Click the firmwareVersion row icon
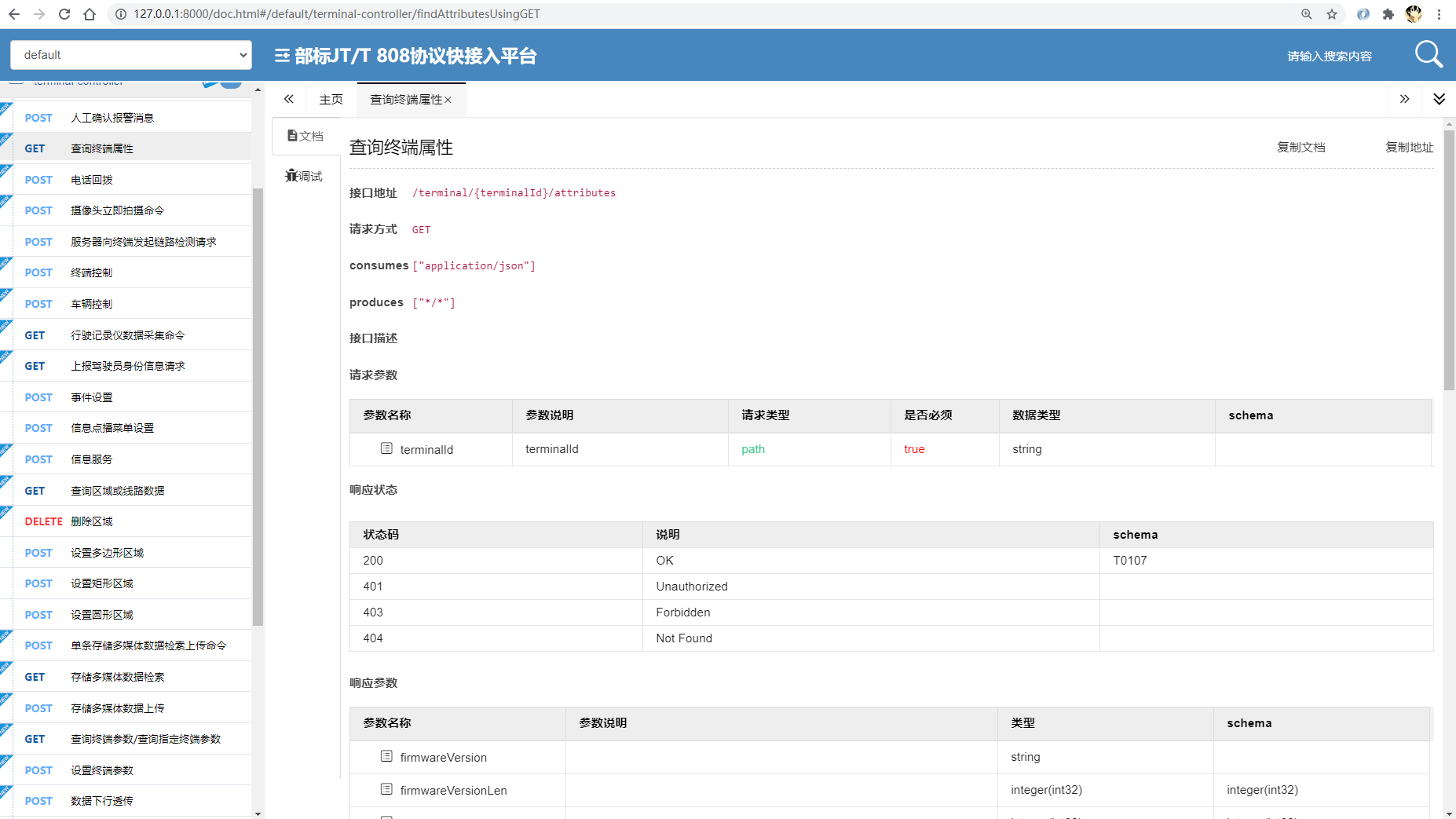Image resolution: width=1456 pixels, height=819 pixels. pyautogui.click(x=386, y=756)
